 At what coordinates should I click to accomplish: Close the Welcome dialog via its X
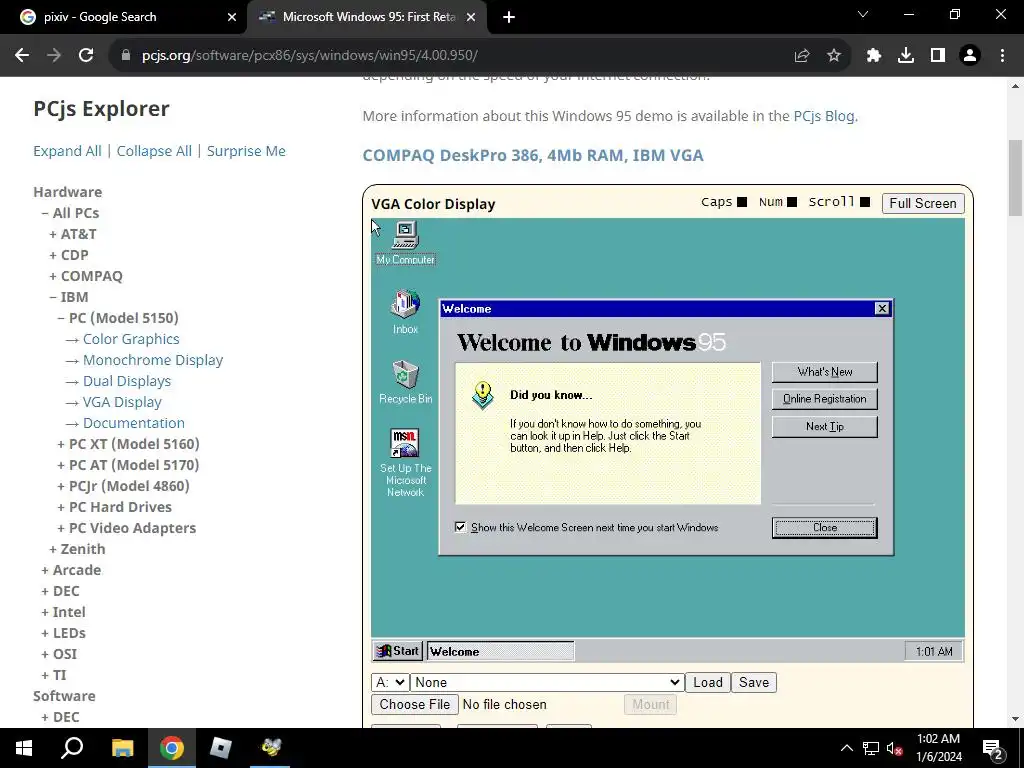(x=882, y=308)
